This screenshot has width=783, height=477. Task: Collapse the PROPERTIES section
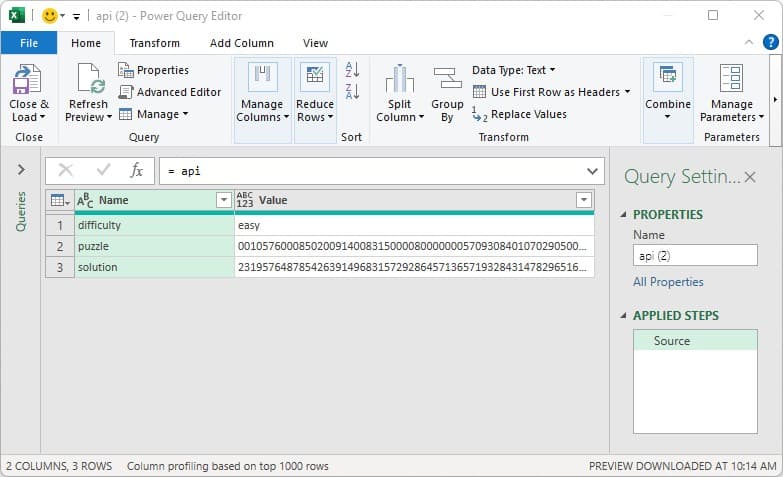click(625, 215)
